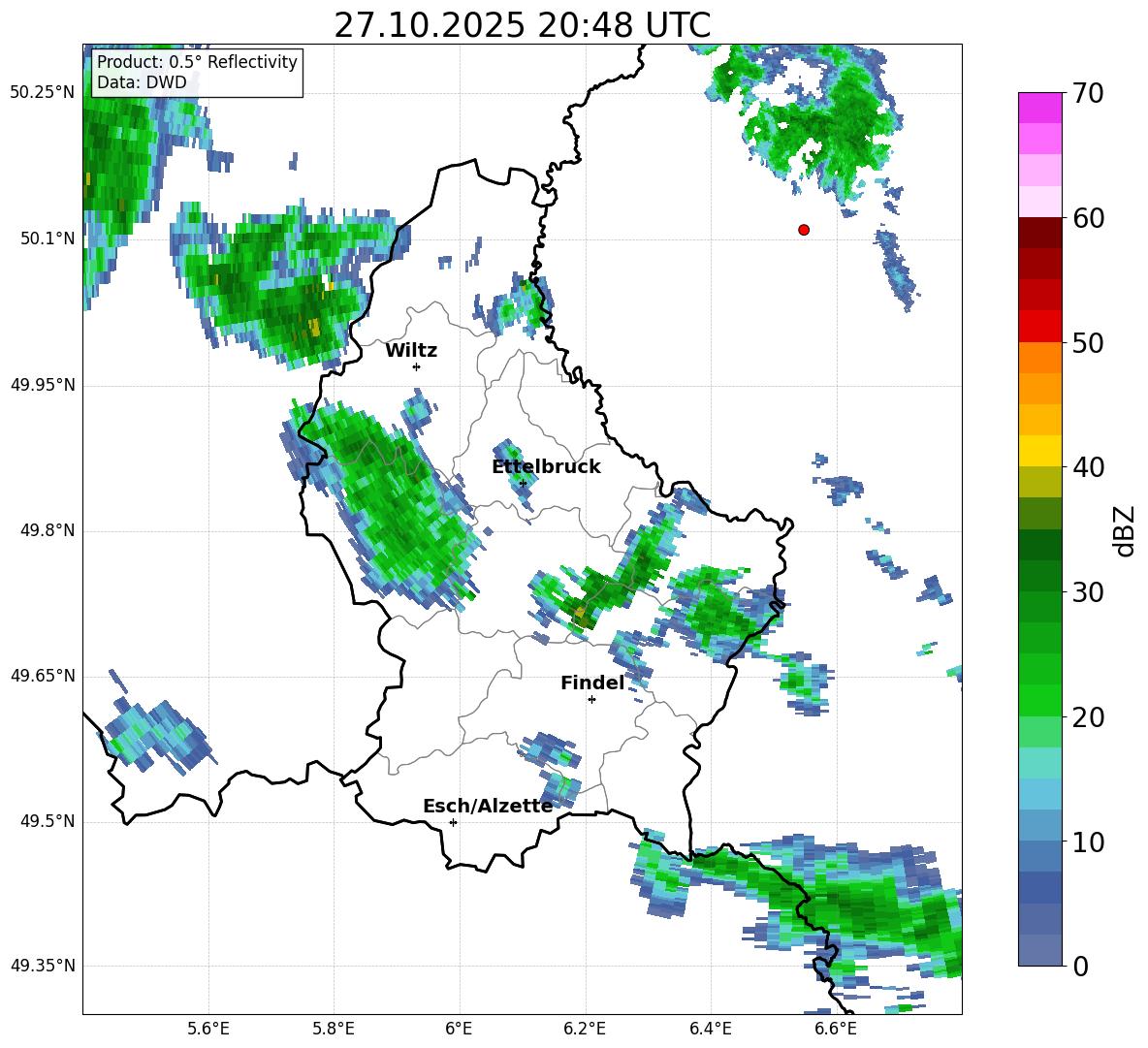Pick the orange 45 dBZ color band

[x=1039, y=389]
